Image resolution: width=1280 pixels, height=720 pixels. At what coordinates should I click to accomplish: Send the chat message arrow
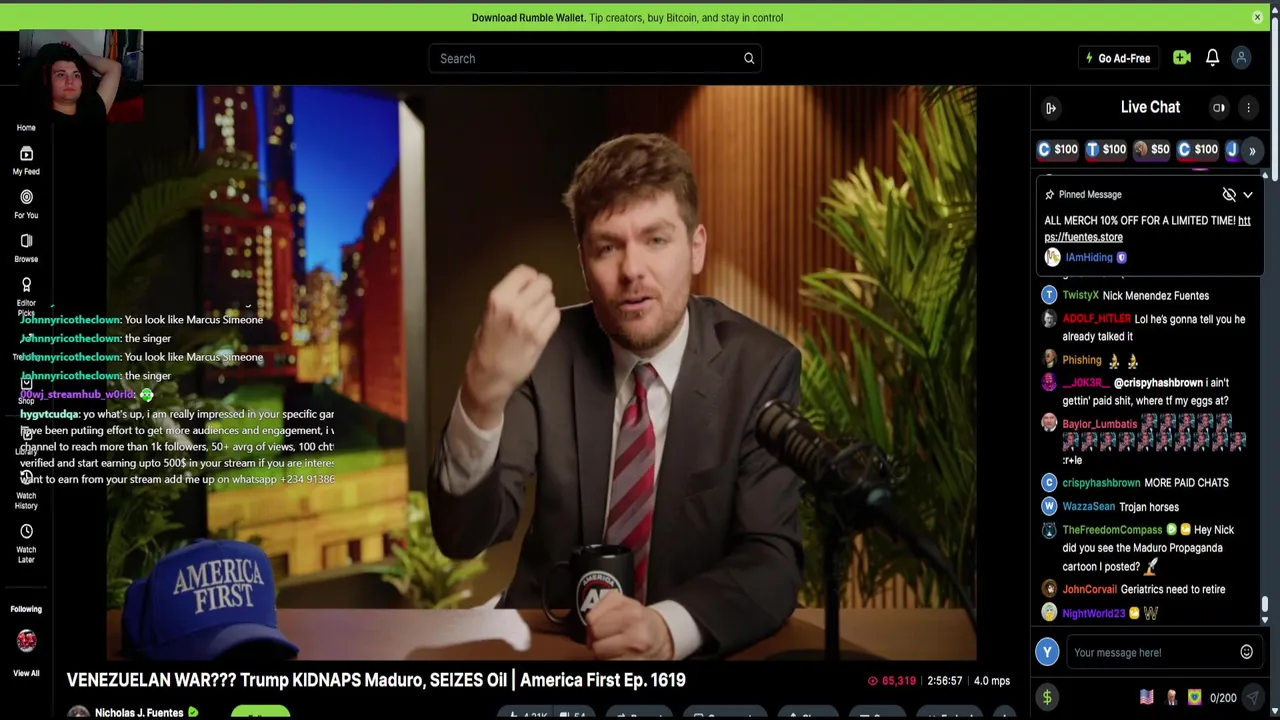click(x=1252, y=697)
